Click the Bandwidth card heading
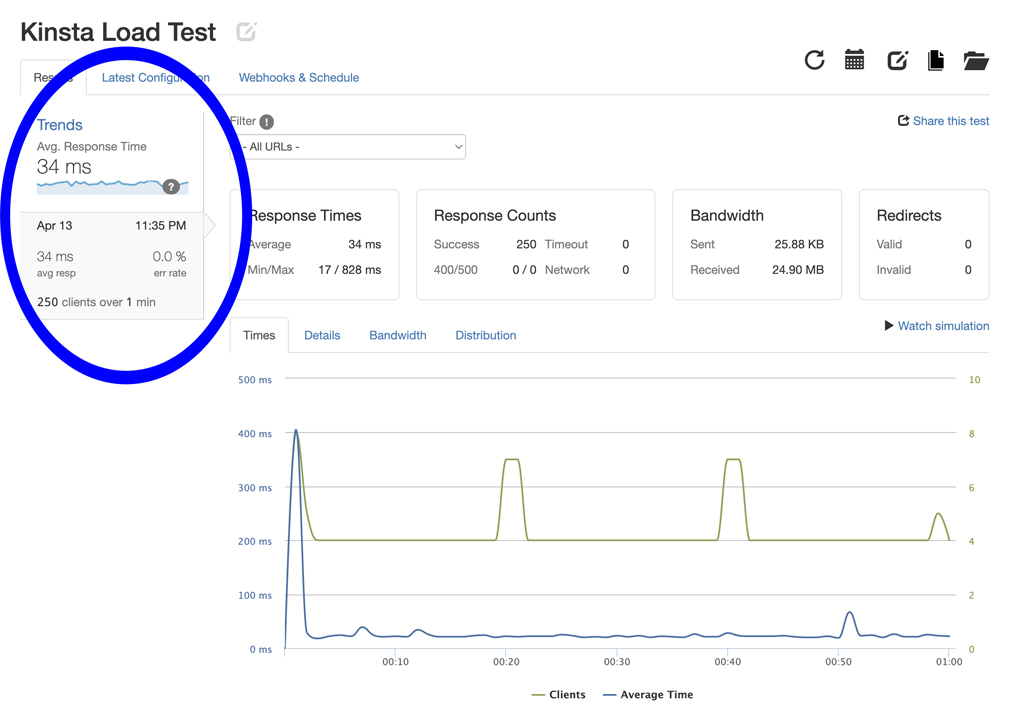The width and height of the screenshot is (1024, 717). 727,215
